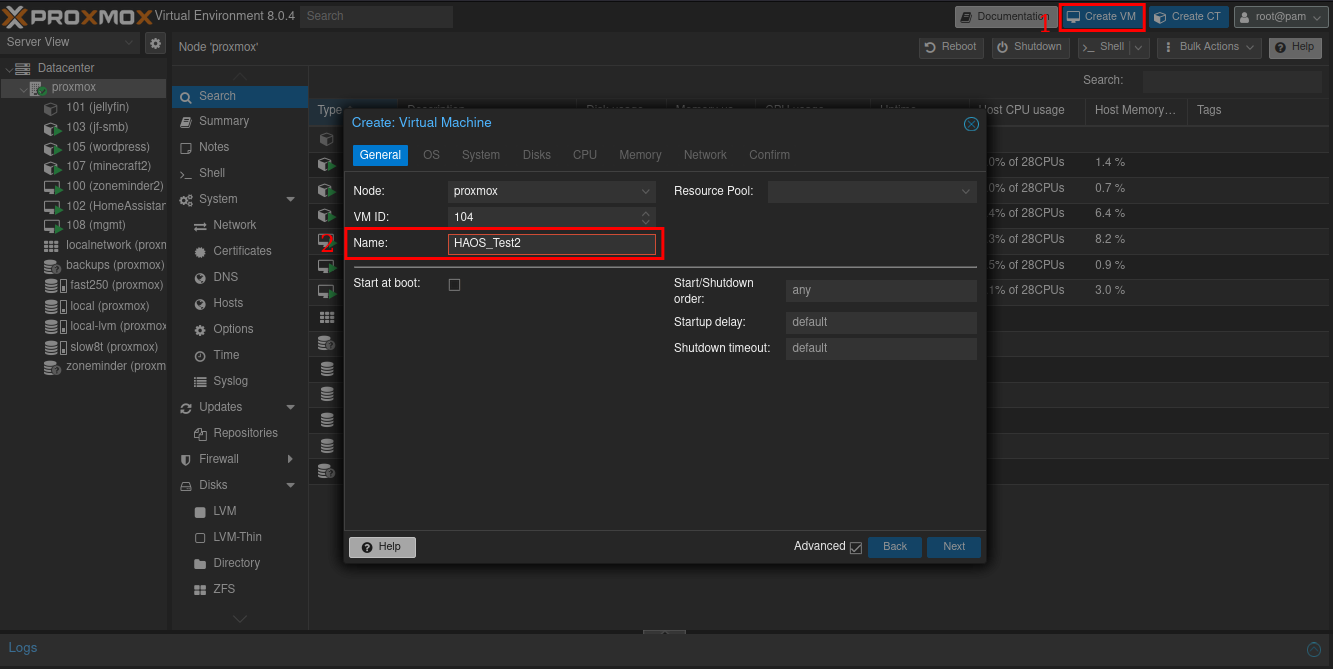
Task: Select VM 108 (mgmt) monitor icon
Action: [51, 226]
